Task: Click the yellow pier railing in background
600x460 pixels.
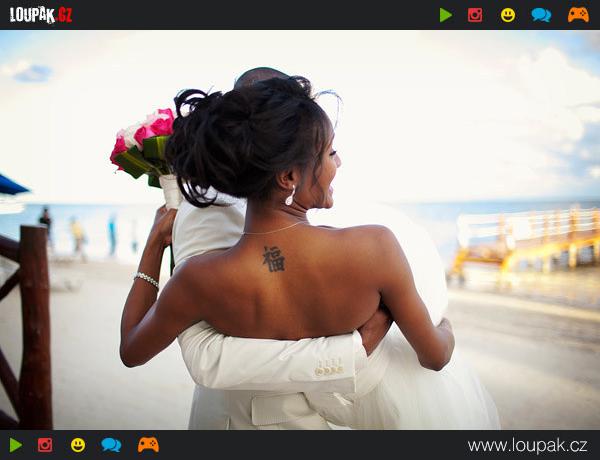Action: click(x=525, y=238)
